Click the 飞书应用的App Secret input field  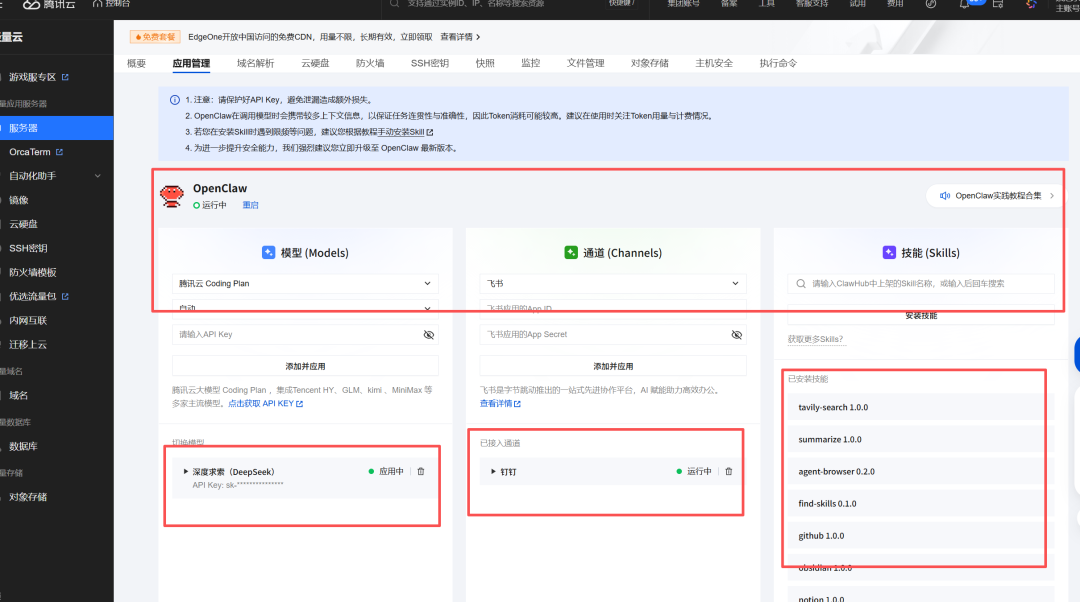[613, 335]
